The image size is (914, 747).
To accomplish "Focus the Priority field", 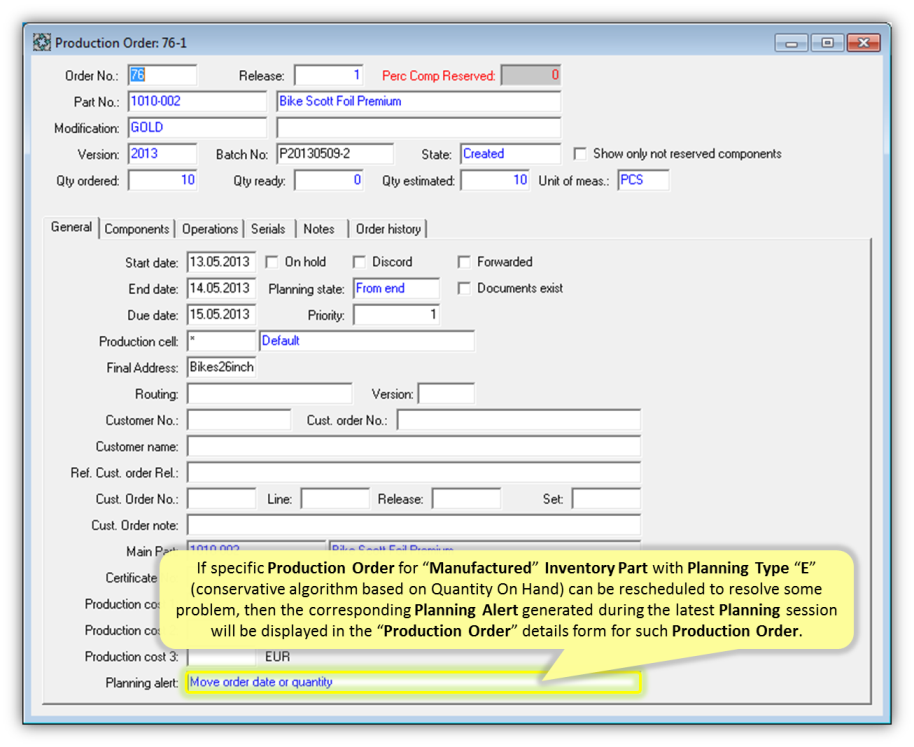I will (x=396, y=315).
